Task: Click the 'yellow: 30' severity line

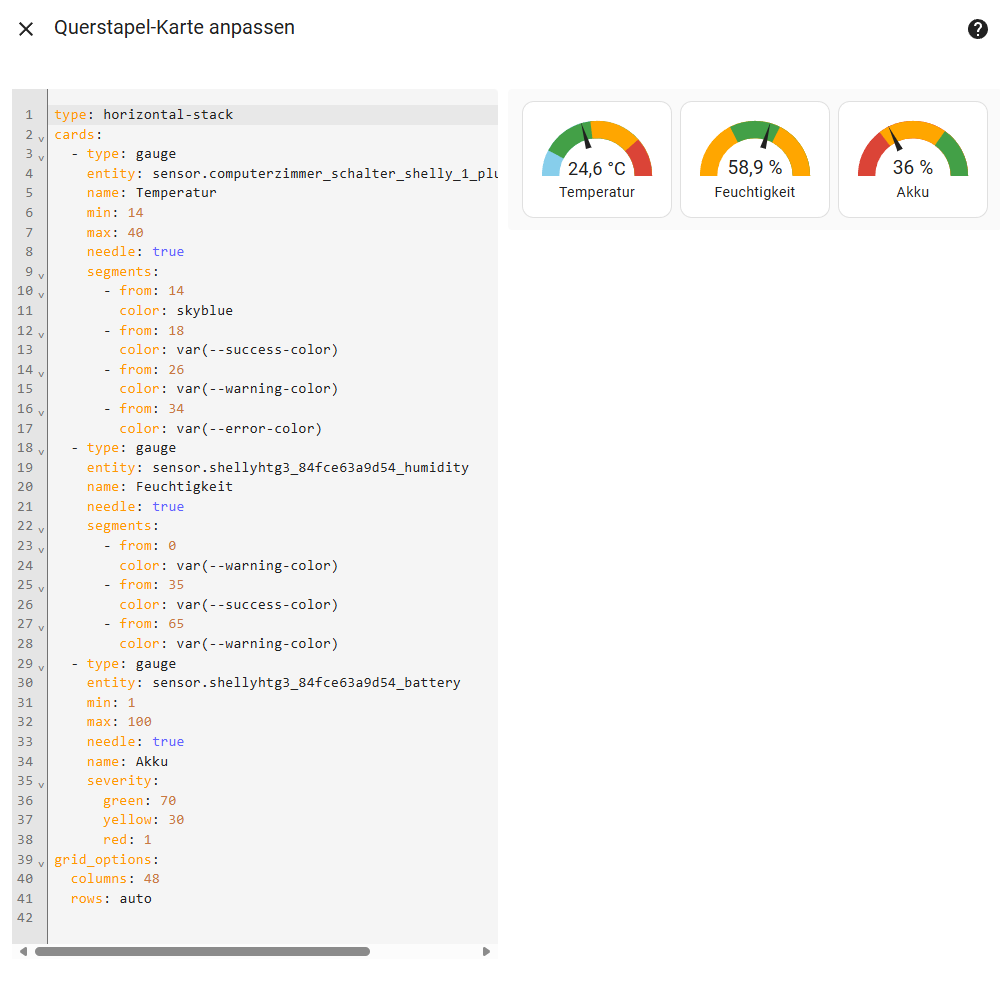Action: point(143,819)
